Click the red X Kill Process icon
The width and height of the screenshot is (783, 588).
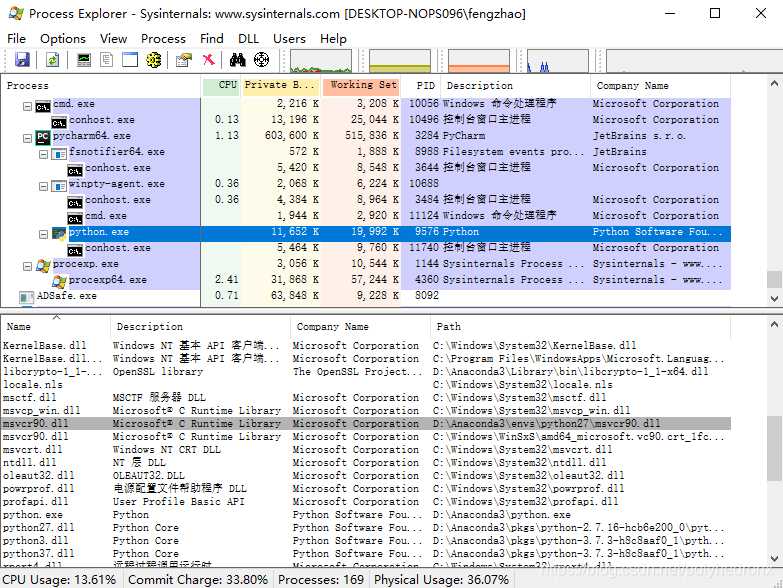[208, 60]
